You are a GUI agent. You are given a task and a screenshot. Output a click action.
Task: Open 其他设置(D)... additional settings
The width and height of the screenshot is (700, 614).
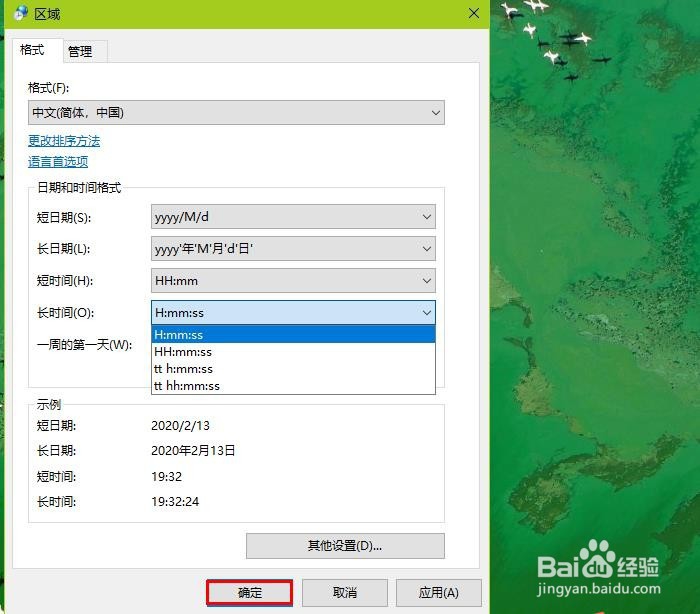click(x=345, y=546)
